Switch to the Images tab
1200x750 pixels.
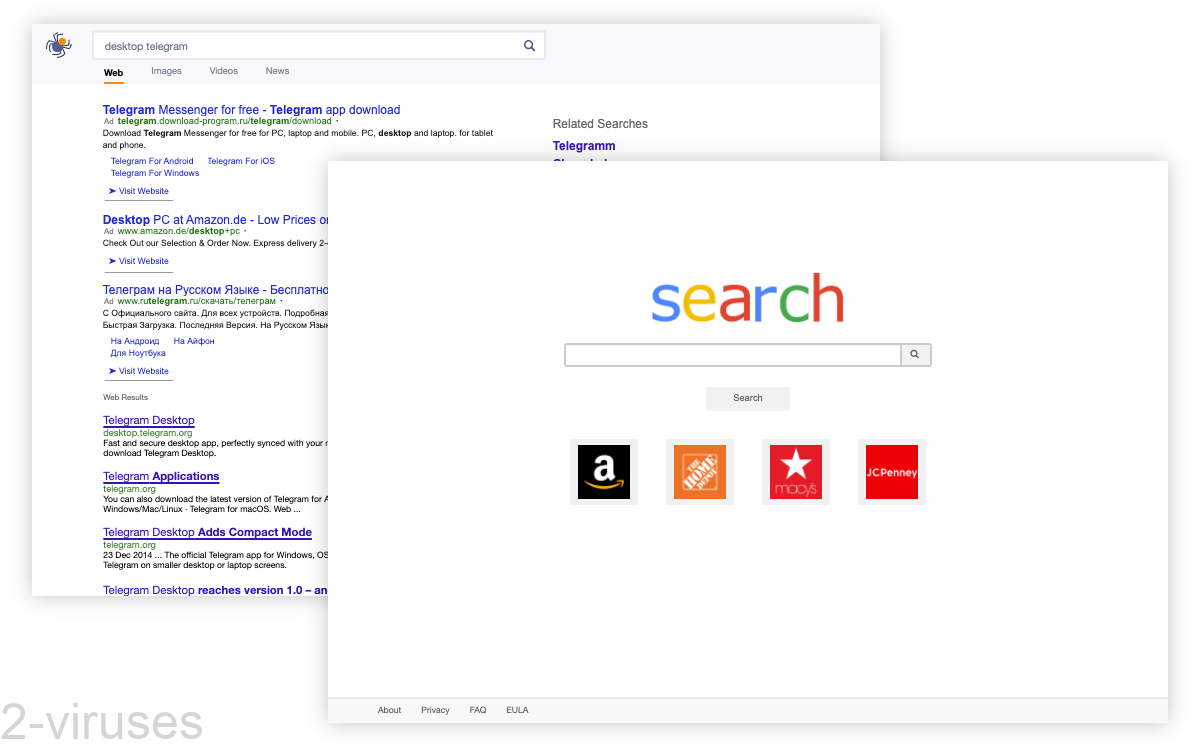166,70
